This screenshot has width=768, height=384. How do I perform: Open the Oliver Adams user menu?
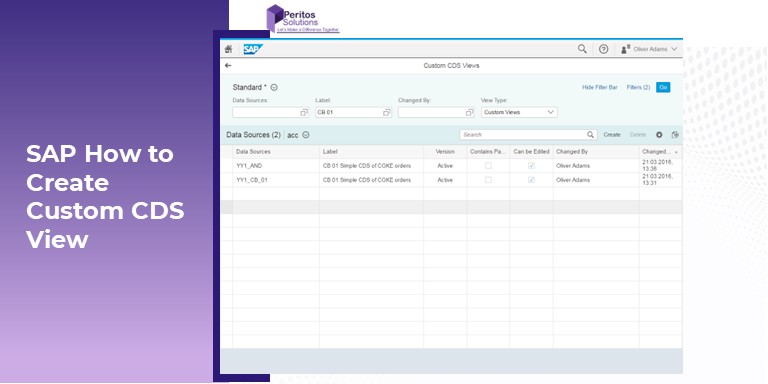coord(649,49)
